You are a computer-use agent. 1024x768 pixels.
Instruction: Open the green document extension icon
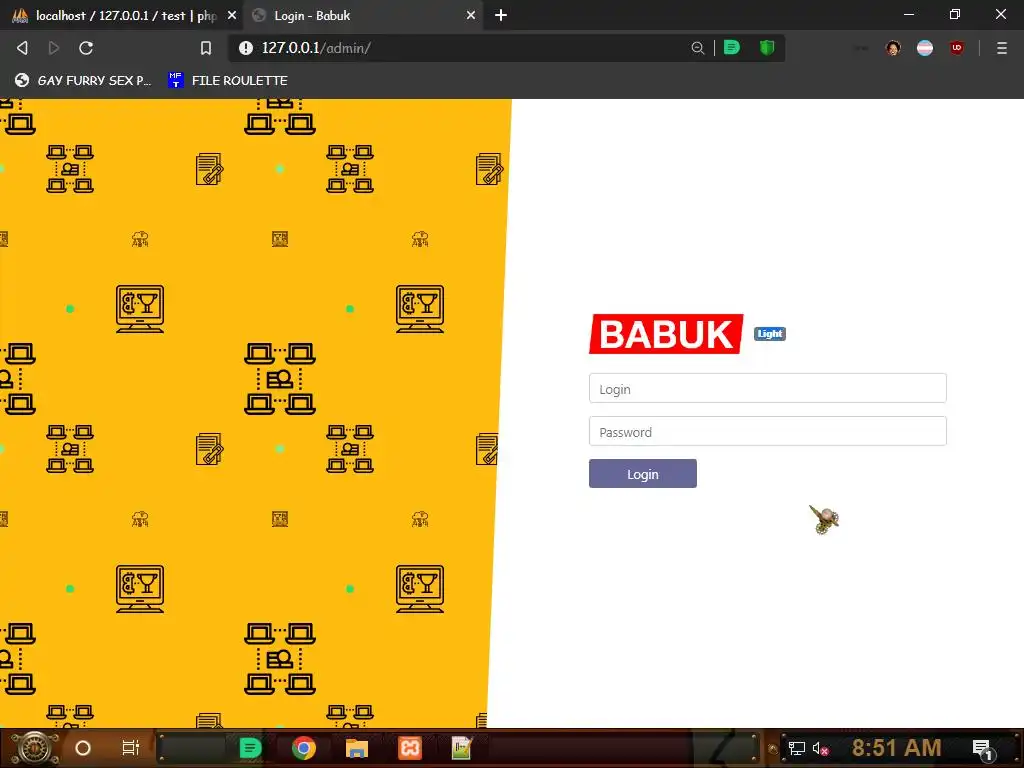(x=732, y=48)
